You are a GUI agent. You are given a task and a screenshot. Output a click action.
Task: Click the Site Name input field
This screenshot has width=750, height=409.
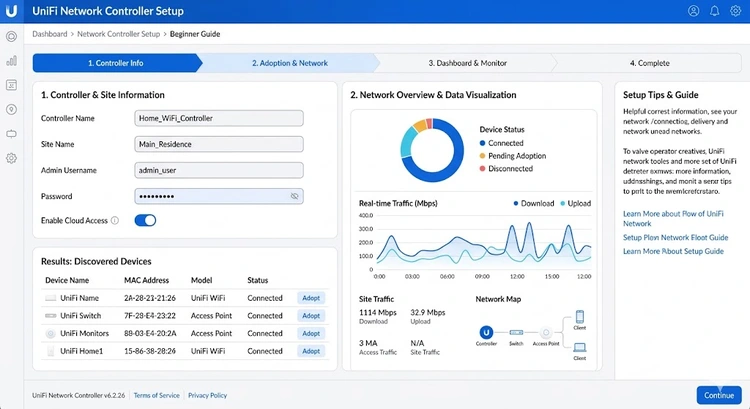(219, 144)
